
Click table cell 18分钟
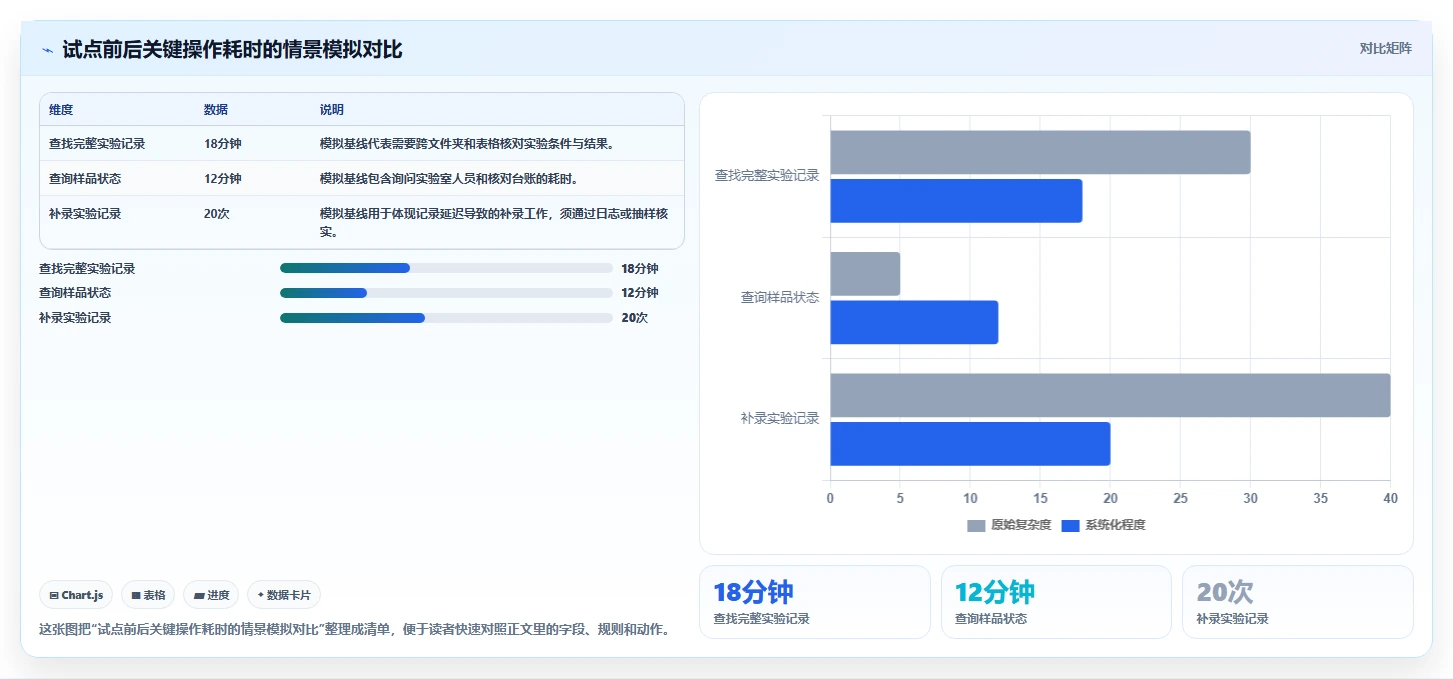tap(223, 144)
